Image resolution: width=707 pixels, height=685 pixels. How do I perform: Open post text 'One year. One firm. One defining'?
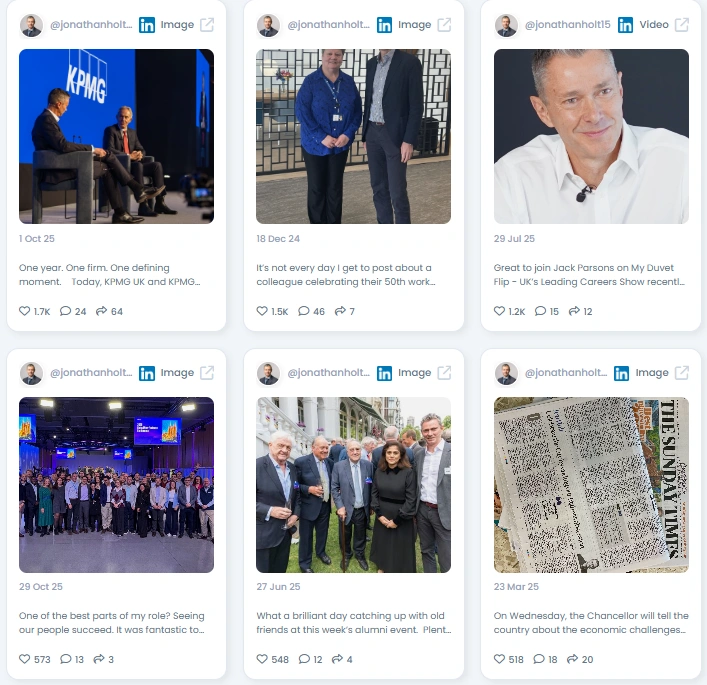94,268
